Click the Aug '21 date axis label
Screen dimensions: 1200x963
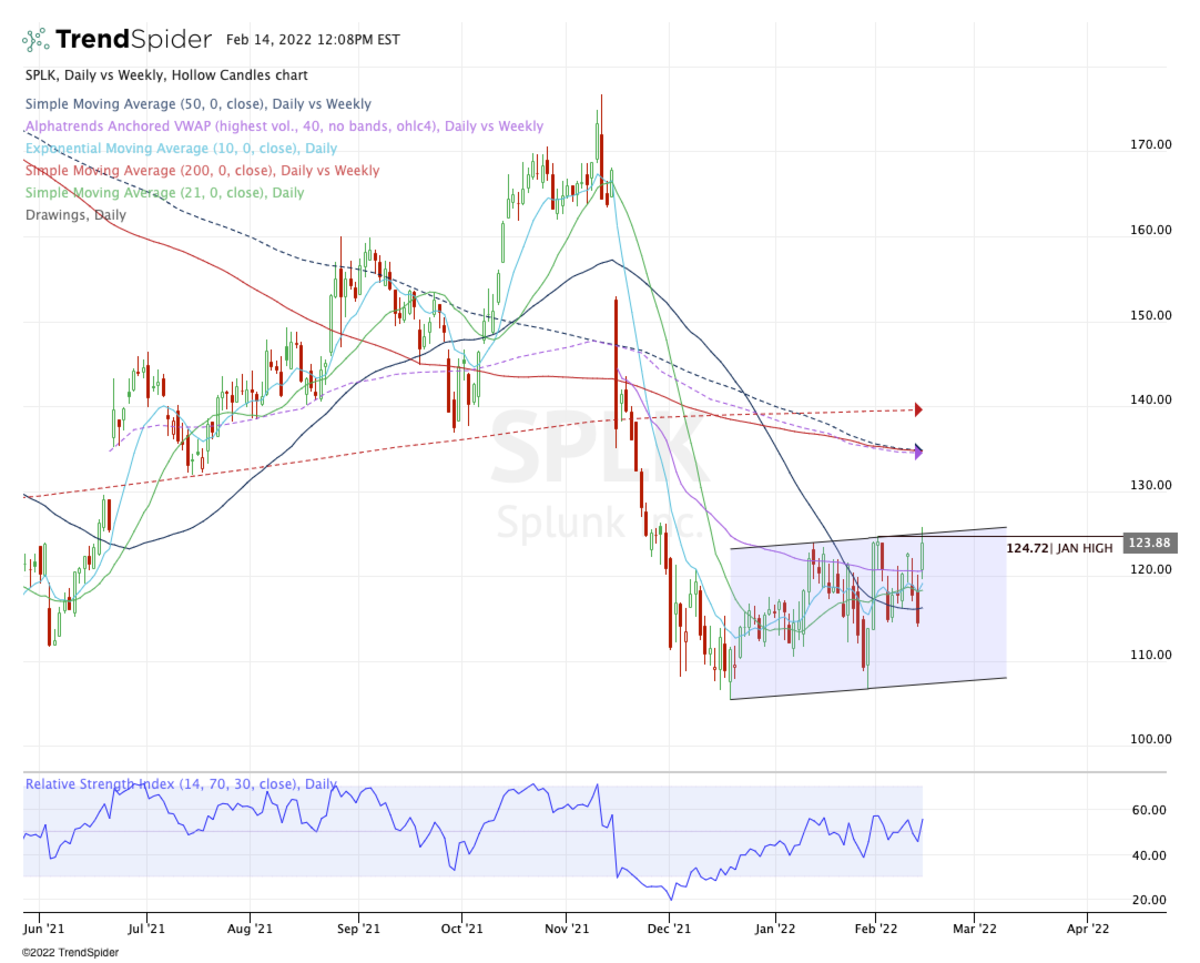250,928
